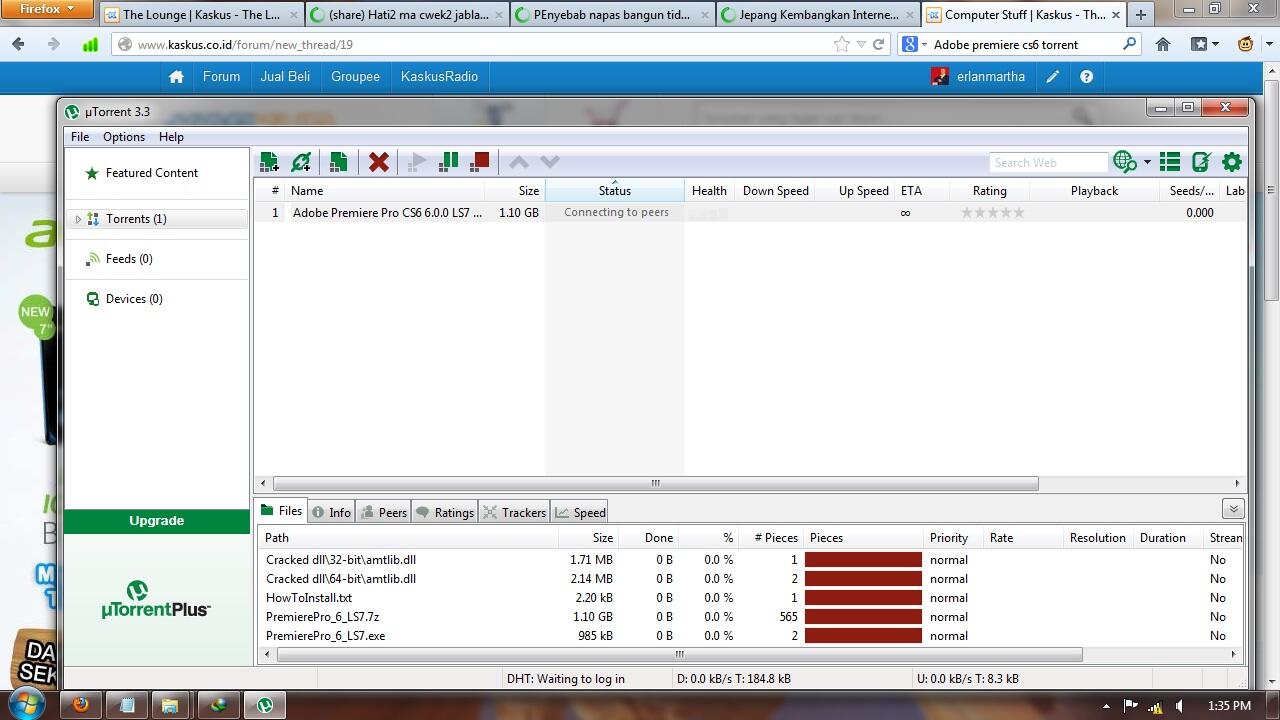
Task: Sort torrents by the Name column header
Action: pyautogui.click(x=386, y=191)
